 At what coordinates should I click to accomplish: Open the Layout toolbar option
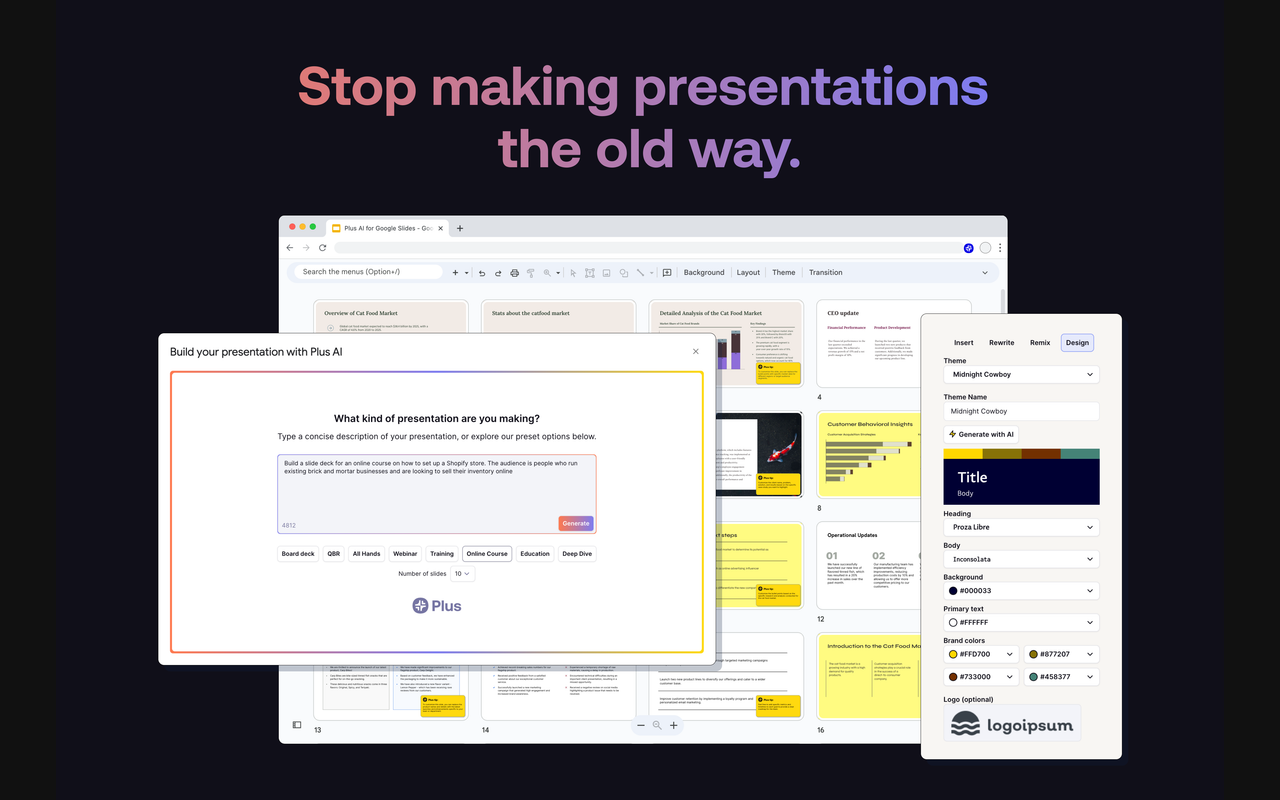748,272
